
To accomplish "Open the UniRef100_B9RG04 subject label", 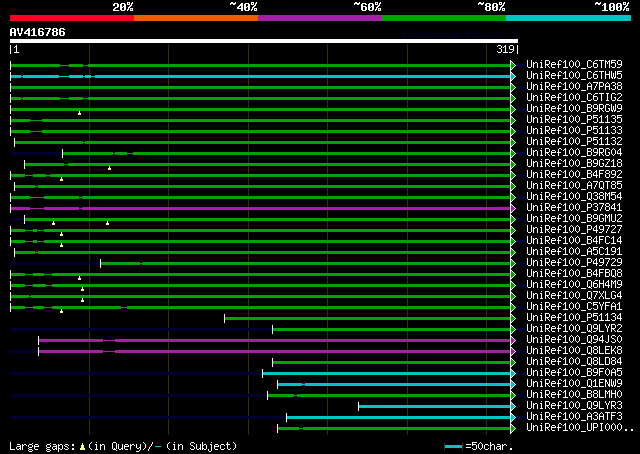I will coord(574,153).
